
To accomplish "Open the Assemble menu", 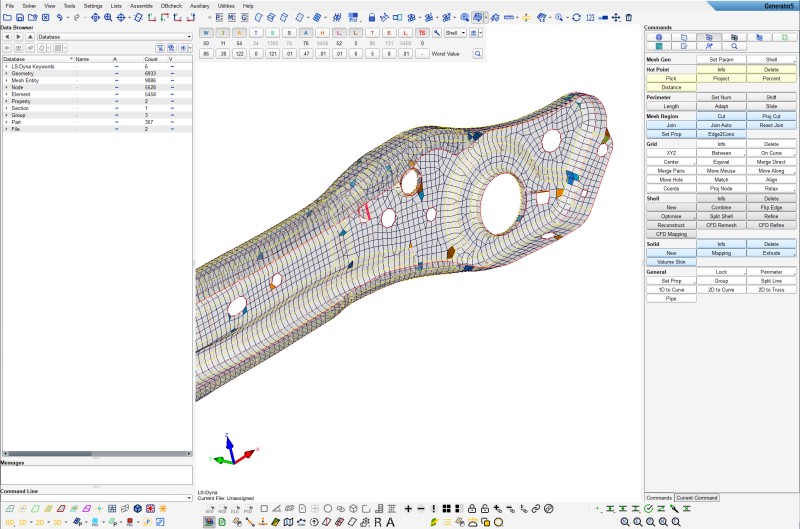I will [x=141, y=5].
